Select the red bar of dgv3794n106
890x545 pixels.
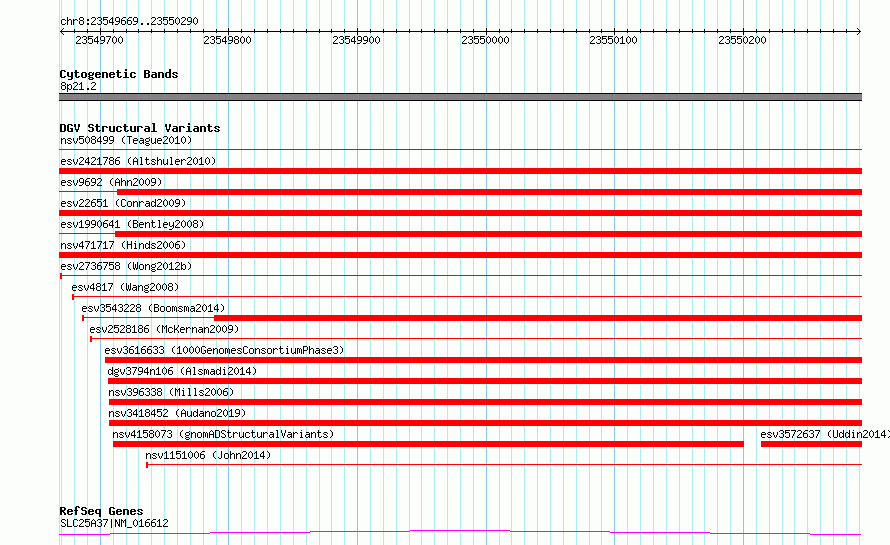485,381
